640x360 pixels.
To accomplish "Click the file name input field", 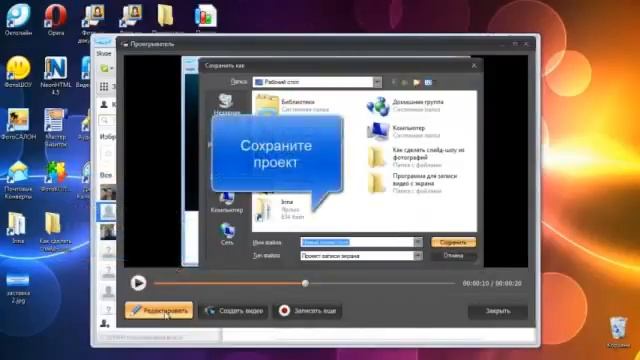I will [357, 242].
